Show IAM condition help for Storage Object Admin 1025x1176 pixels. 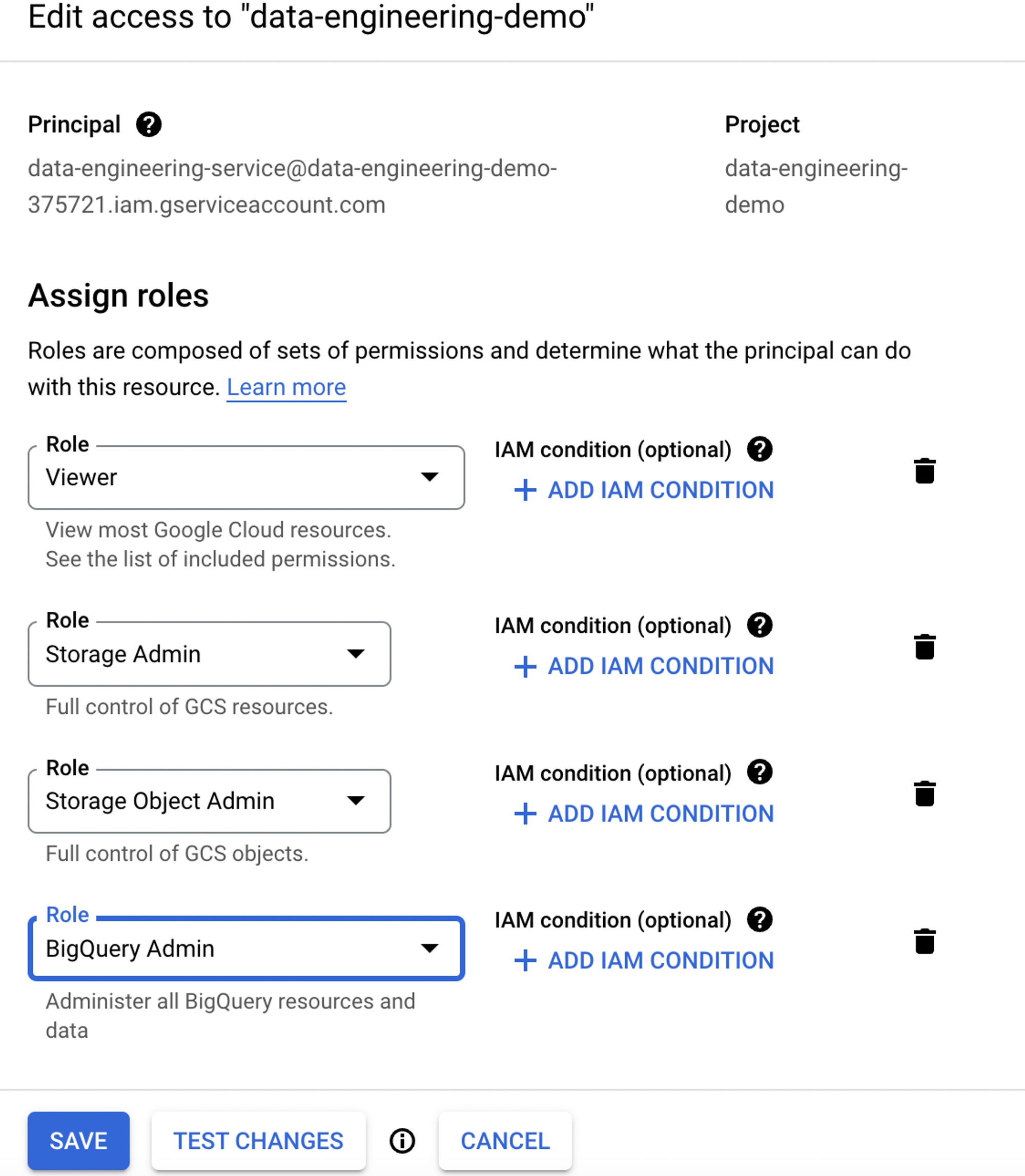point(760,772)
